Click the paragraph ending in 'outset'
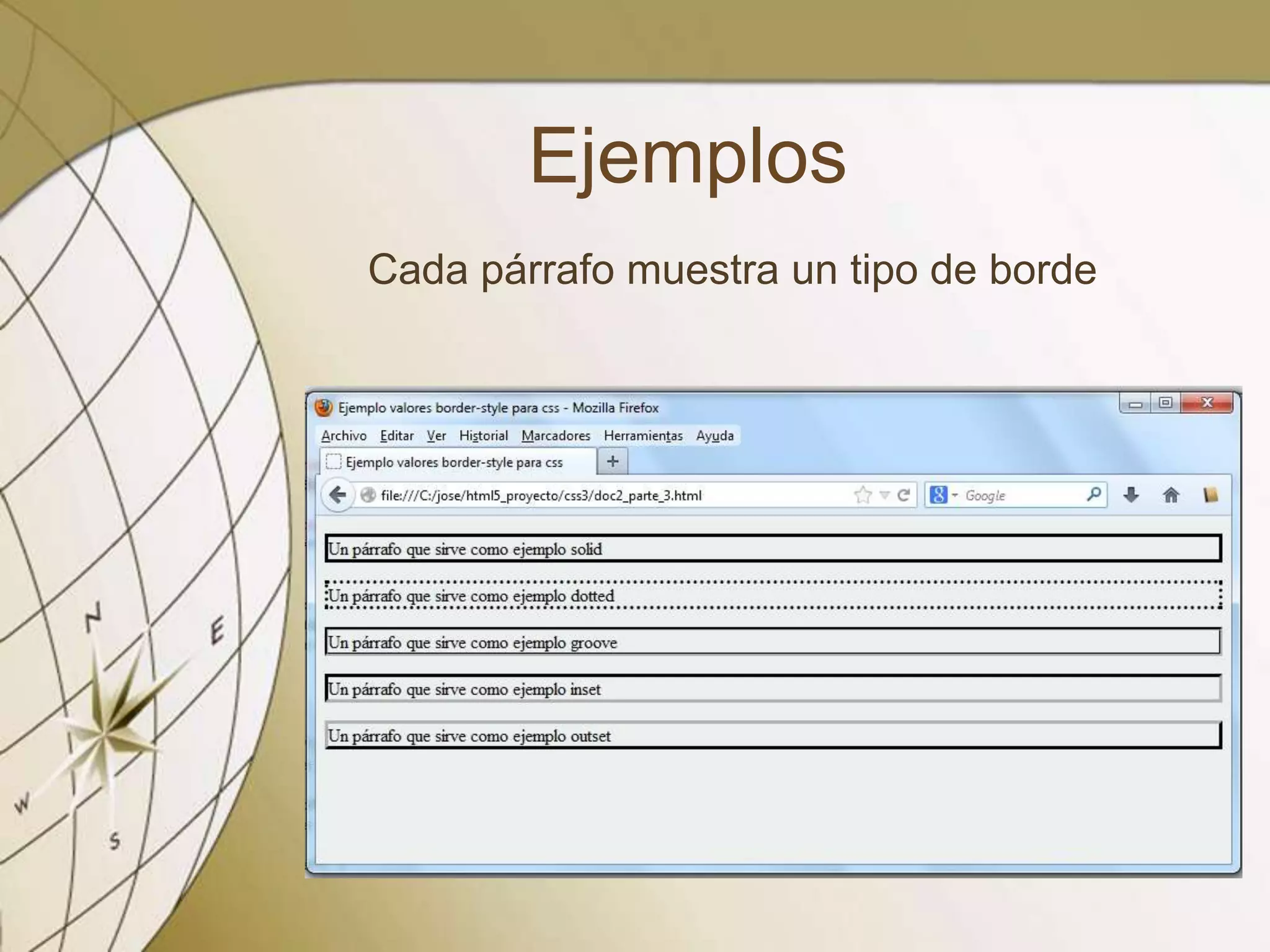The image size is (1270, 952). pos(773,735)
